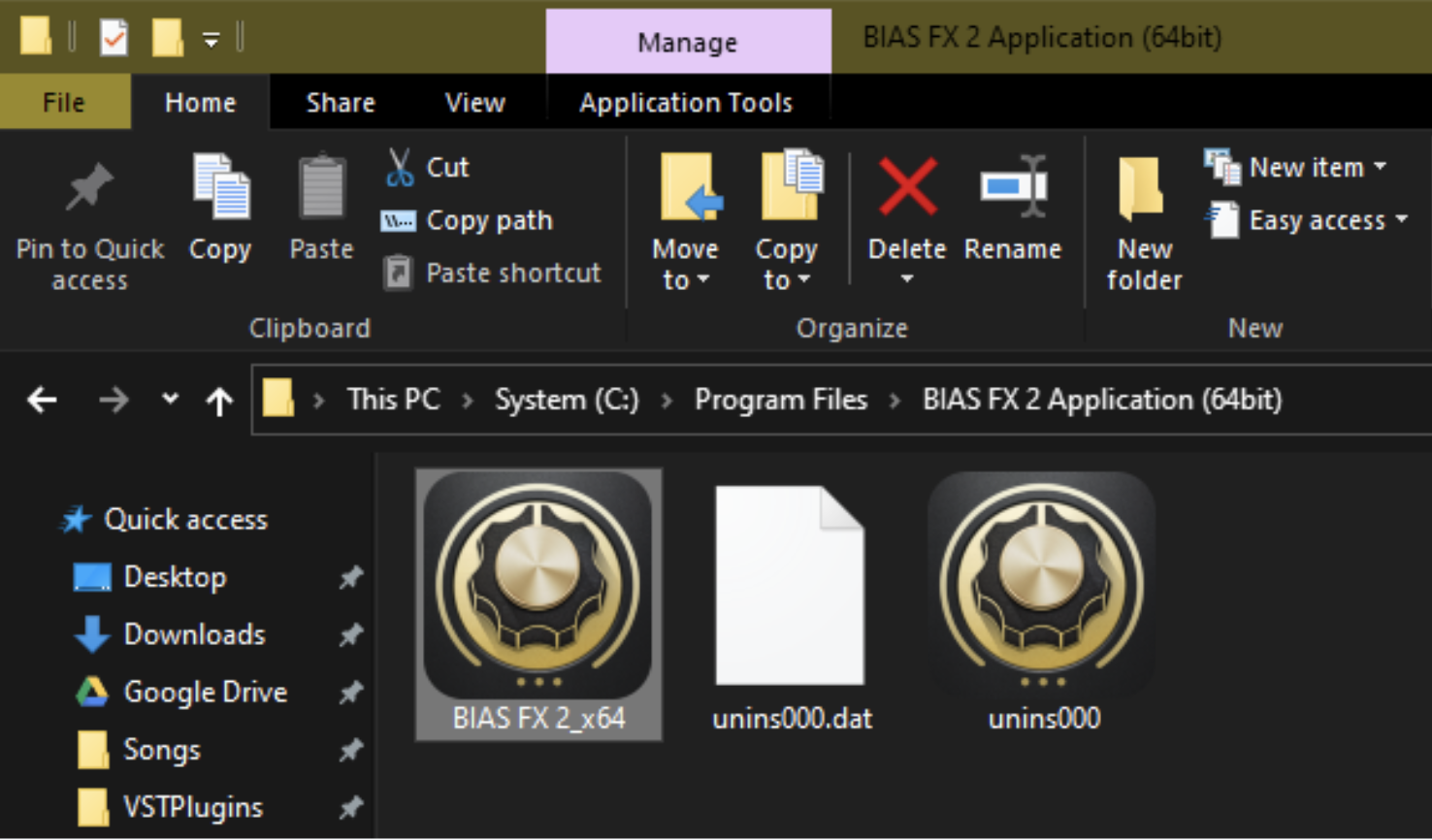Viewport: 1432px width, 840px height.
Task: Click the address bar folder icon
Action: [x=278, y=399]
